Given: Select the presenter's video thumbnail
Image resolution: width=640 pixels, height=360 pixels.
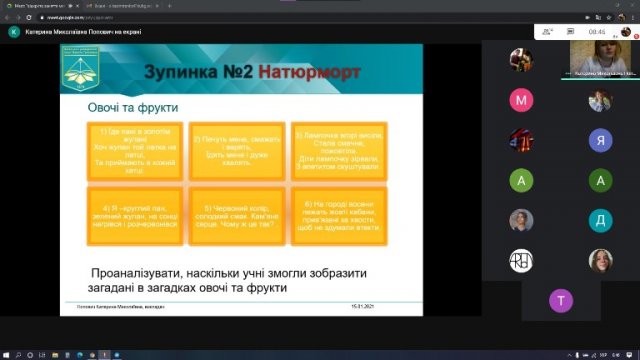Looking at the screenshot, I should tap(601, 58).
